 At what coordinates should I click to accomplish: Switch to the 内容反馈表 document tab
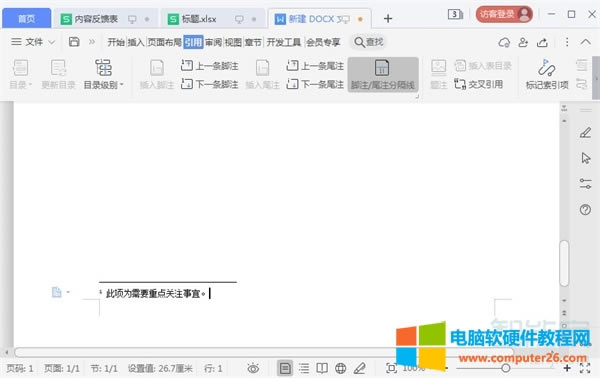click(x=96, y=19)
